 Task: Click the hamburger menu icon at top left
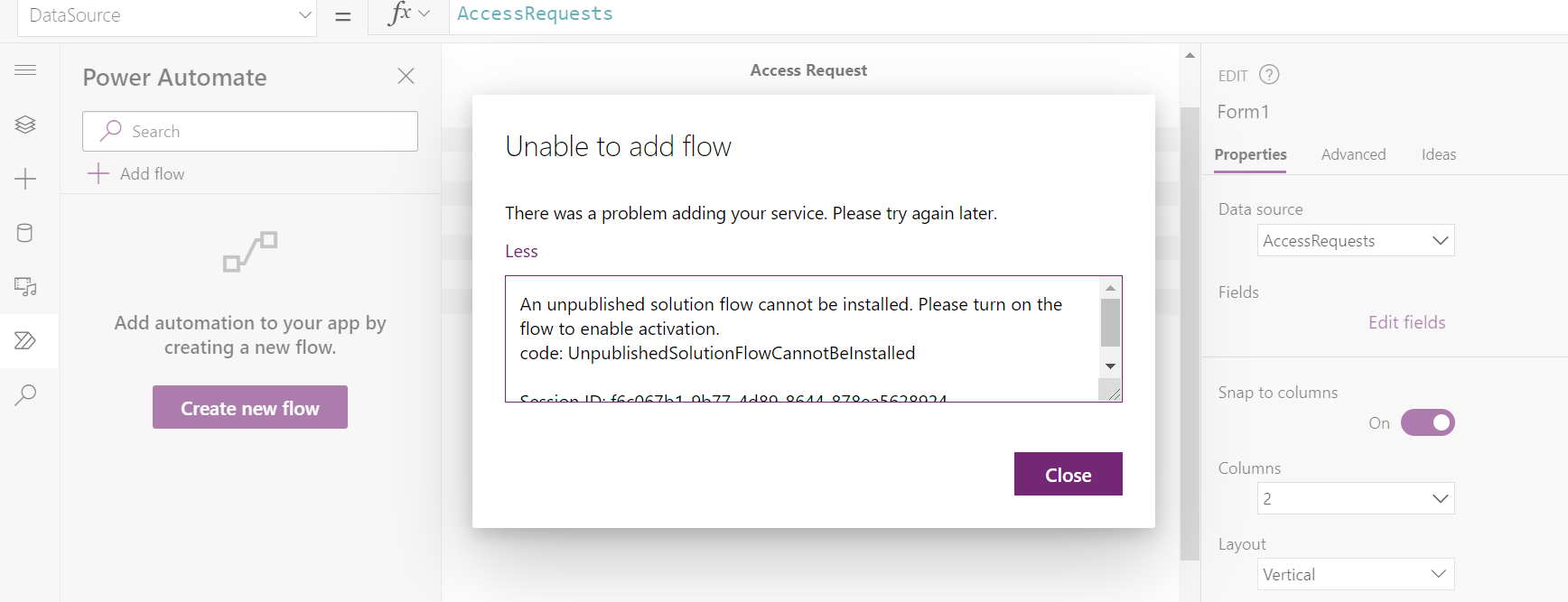tap(25, 69)
